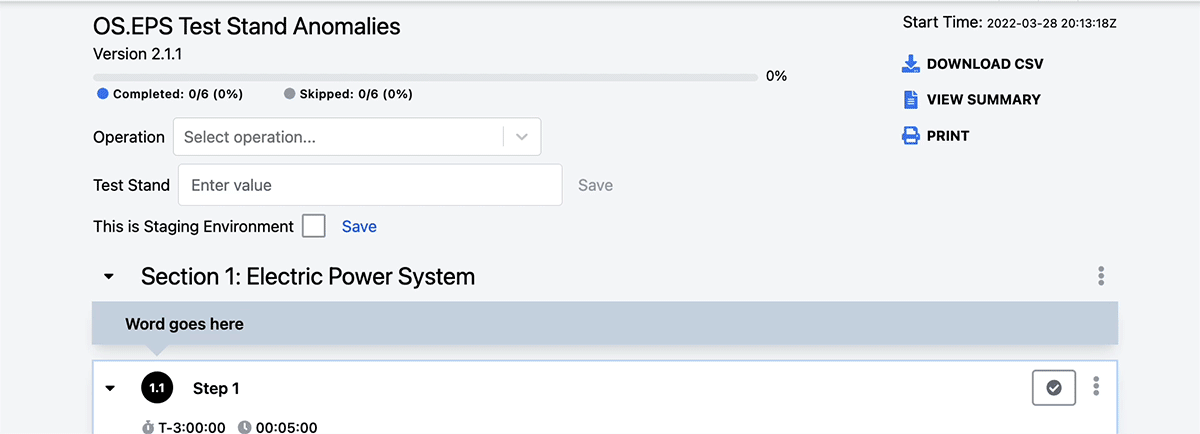Open Section 1 three-dot options menu

point(1101,276)
